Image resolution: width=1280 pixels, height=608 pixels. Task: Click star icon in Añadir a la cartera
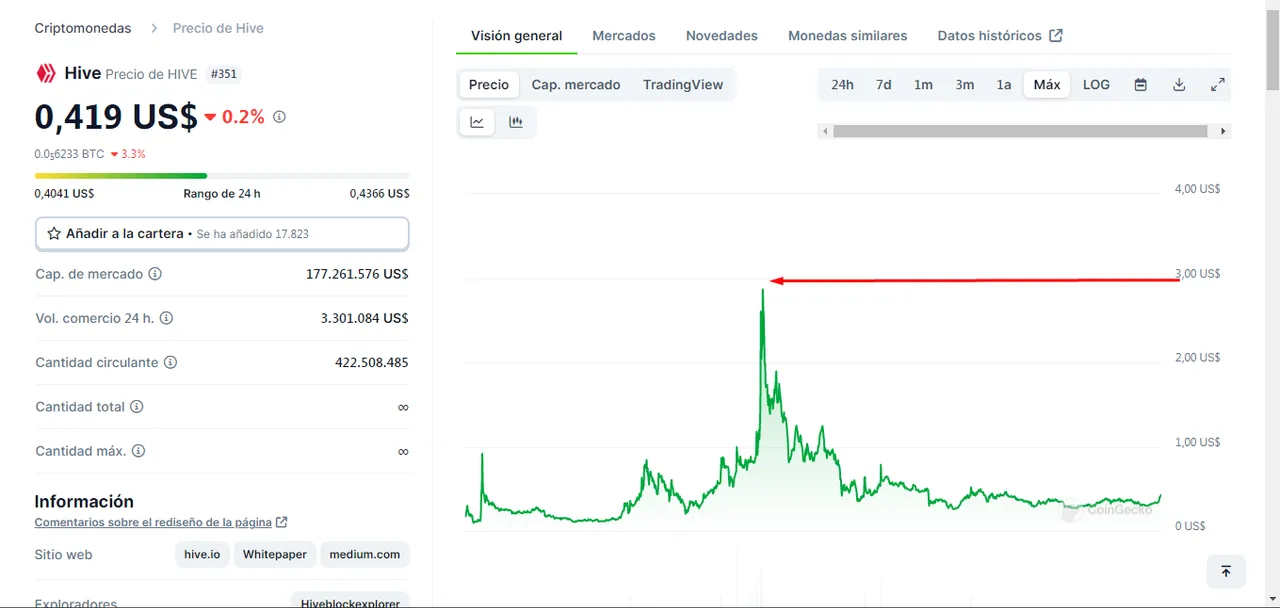54,233
